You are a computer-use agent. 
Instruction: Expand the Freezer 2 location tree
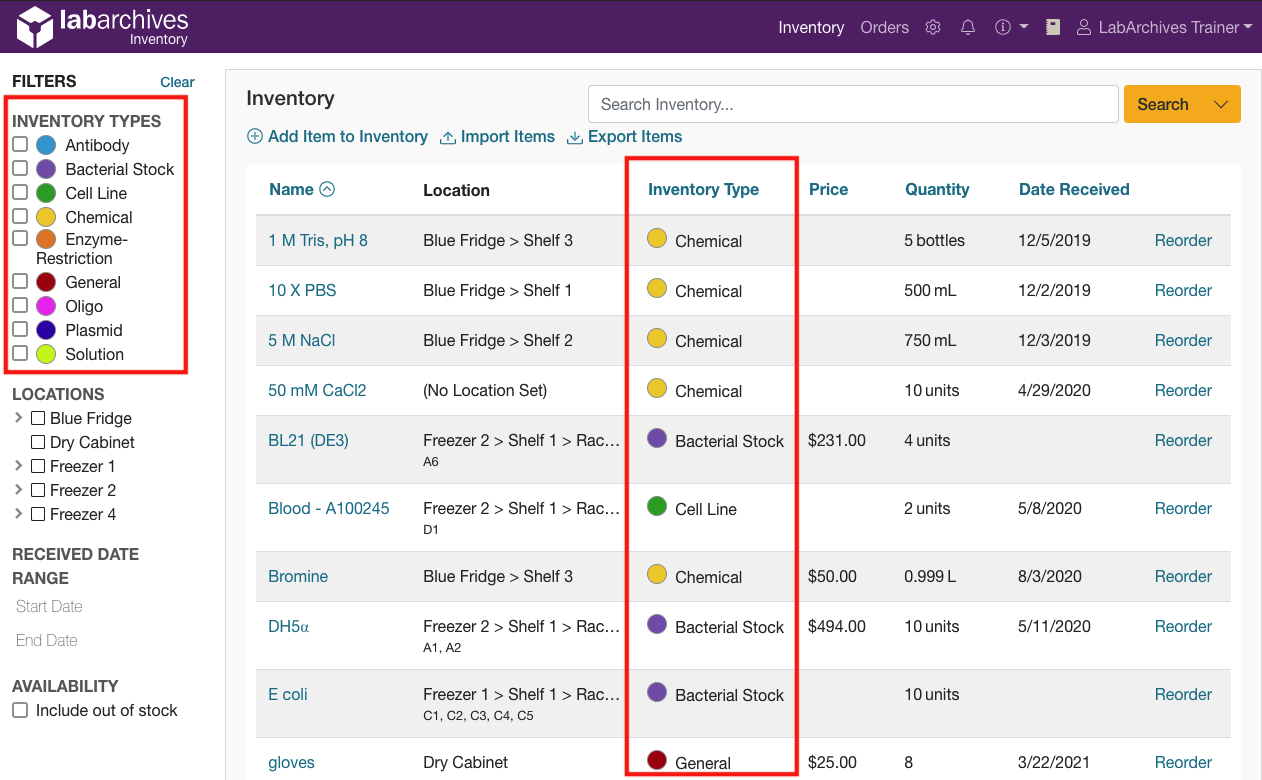[x=17, y=490]
